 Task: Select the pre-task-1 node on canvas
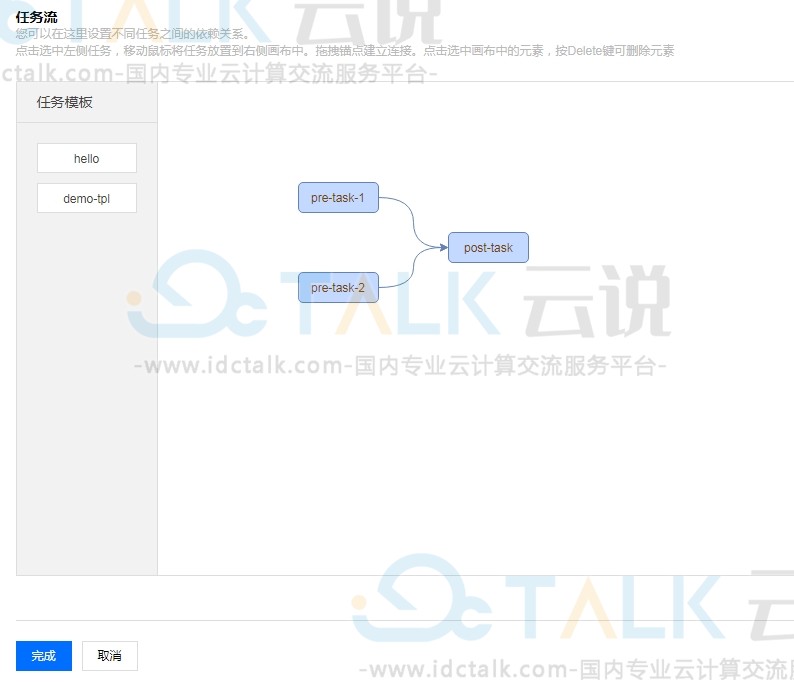pos(338,197)
